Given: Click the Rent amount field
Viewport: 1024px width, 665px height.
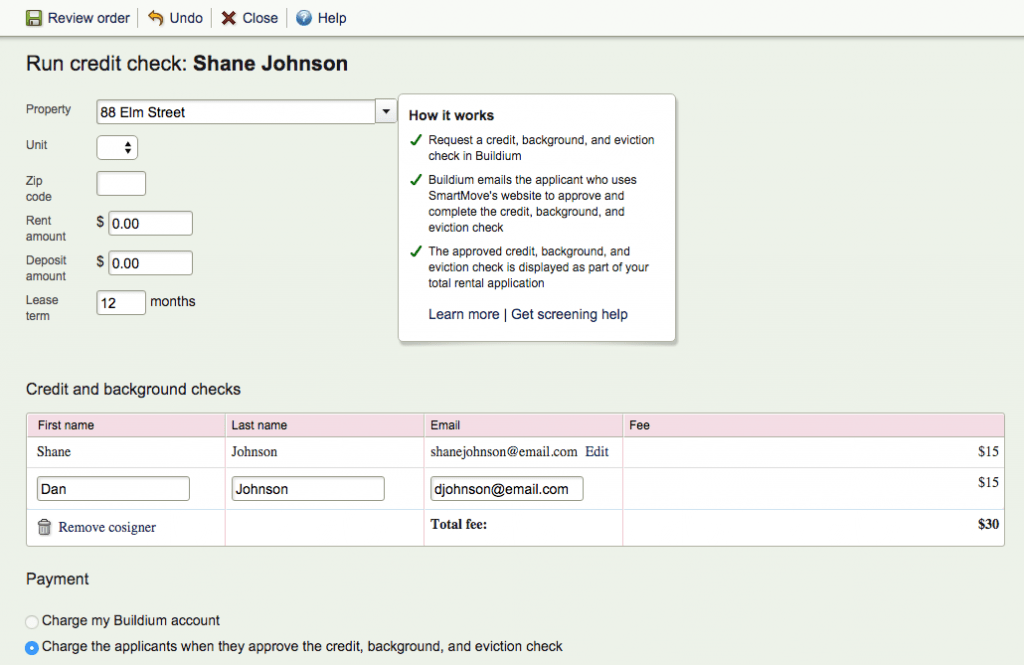Looking at the screenshot, I should (150, 223).
